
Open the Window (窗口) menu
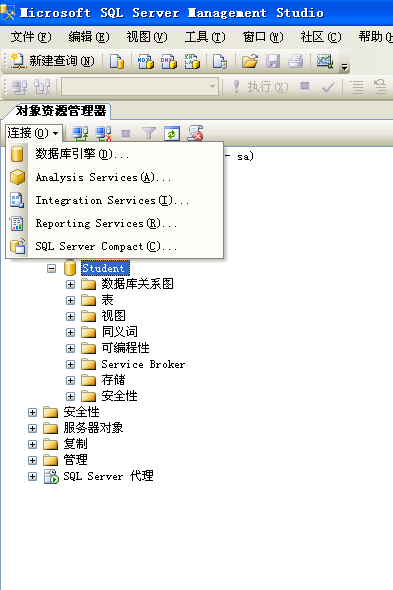262,37
